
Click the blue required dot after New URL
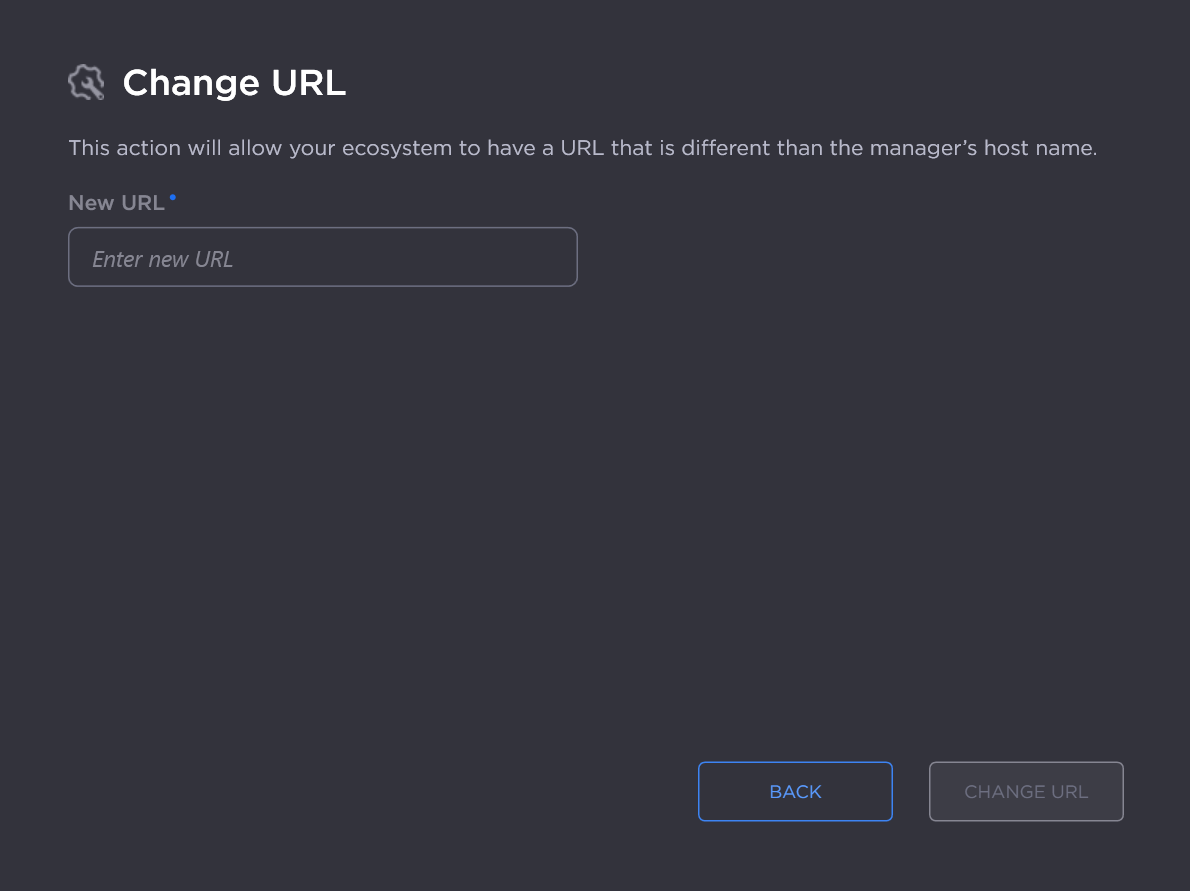click(173, 198)
